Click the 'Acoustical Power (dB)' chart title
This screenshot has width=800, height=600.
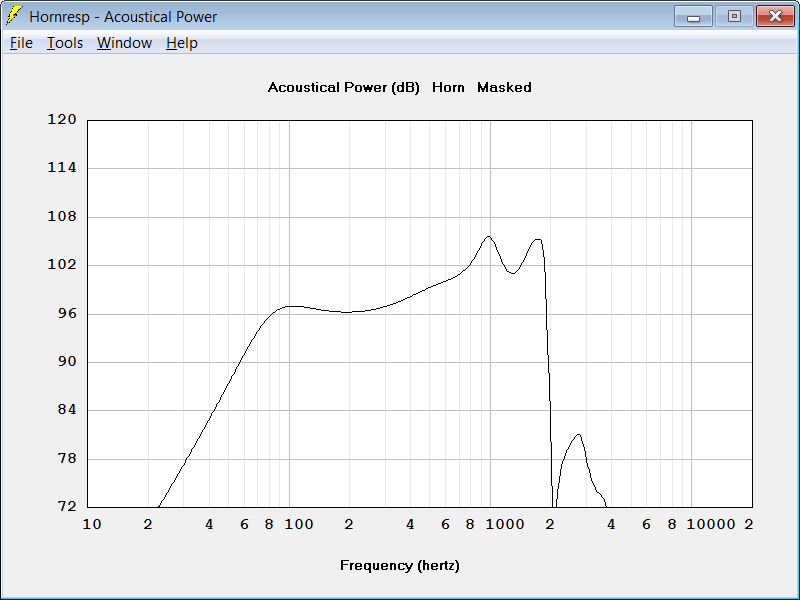(x=343, y=87)
